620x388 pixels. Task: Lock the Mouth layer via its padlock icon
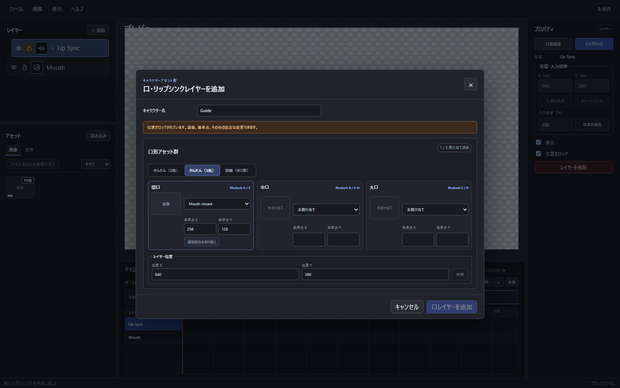tap(25, 68)
